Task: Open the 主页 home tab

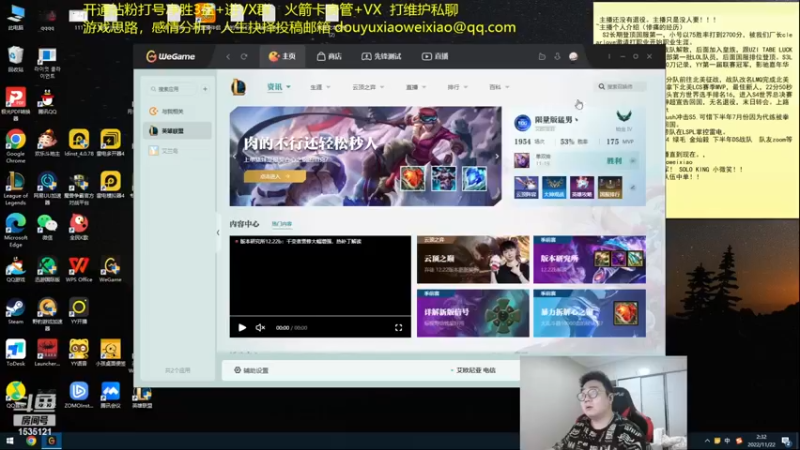Action: [x=282, y=56]
